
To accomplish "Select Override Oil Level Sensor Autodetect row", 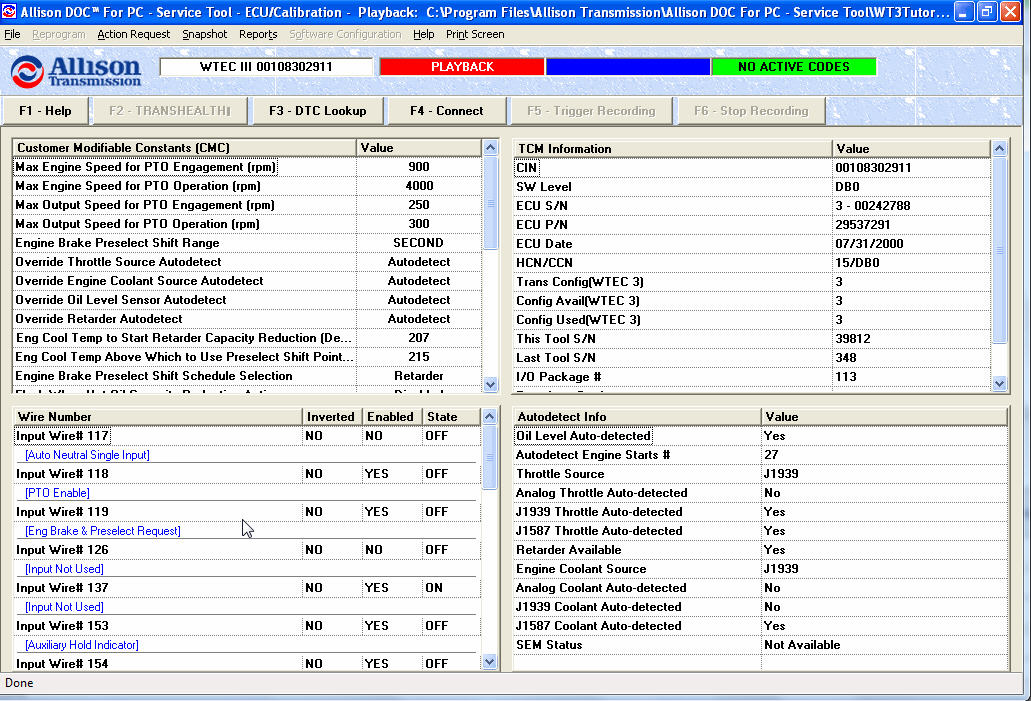I will point(247,300).
